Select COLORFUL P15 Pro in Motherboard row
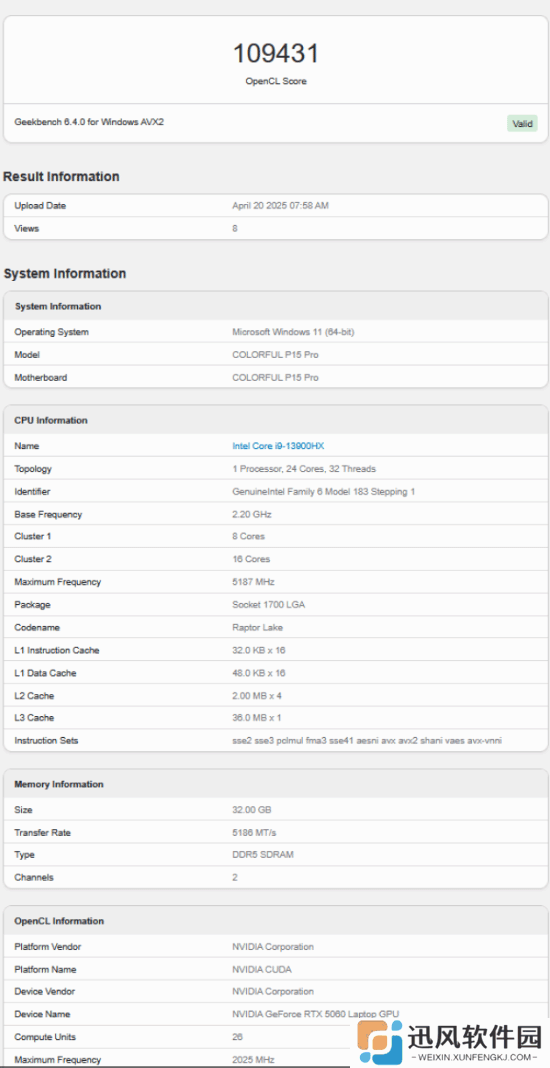The width and height of the screenshot is (550, 1068). coord(275,377)
